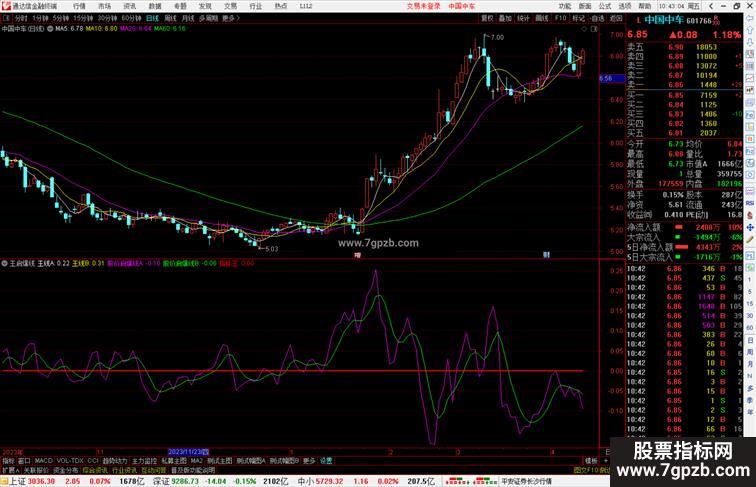Image resolution: width=756 pixels, height=487 pixels.
Task: Open the 公式 menu
Action: point(605,6)
